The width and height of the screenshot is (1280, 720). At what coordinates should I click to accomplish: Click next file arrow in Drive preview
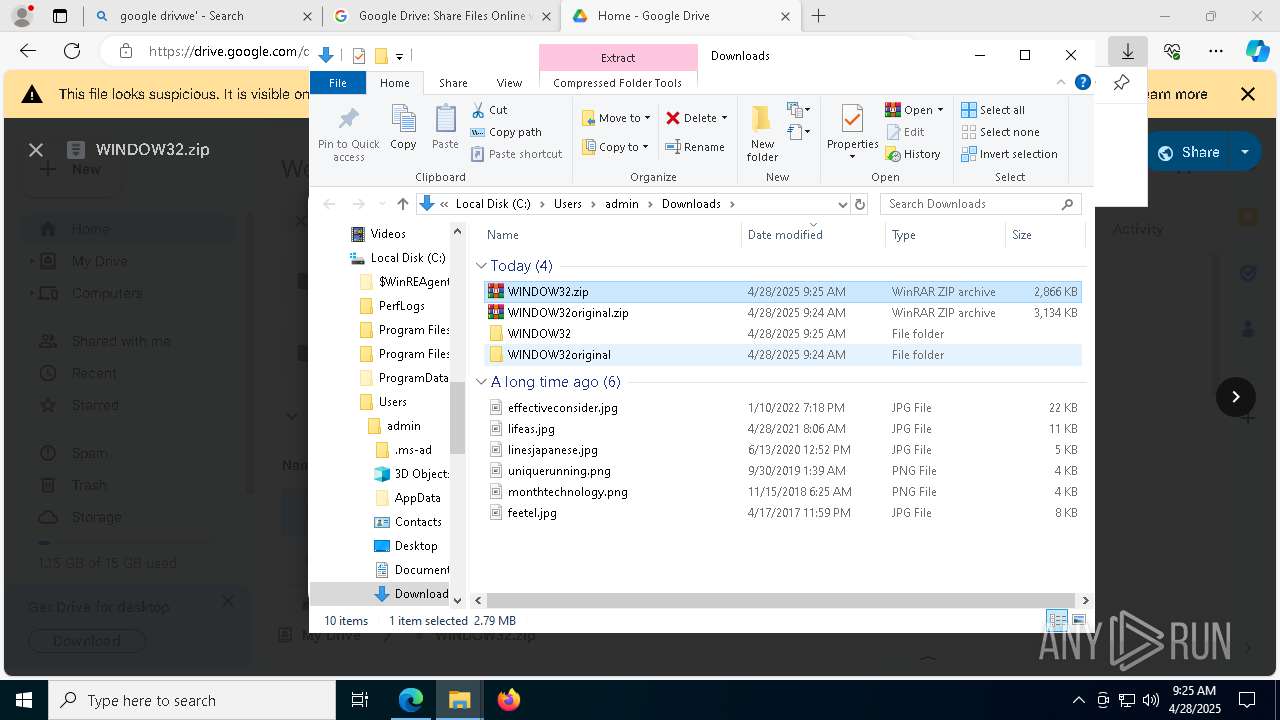[x=1235, y=397]
